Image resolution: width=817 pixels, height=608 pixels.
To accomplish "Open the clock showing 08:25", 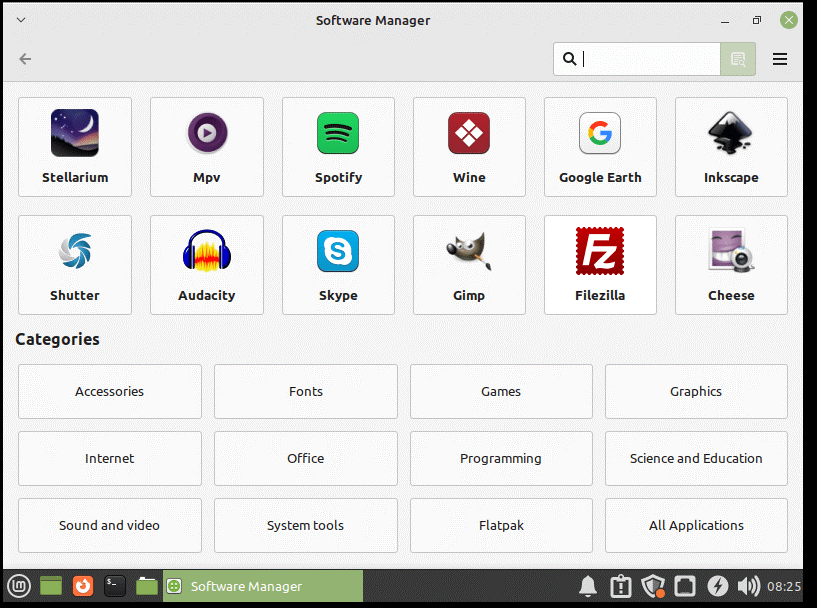I will click(784, 586).
